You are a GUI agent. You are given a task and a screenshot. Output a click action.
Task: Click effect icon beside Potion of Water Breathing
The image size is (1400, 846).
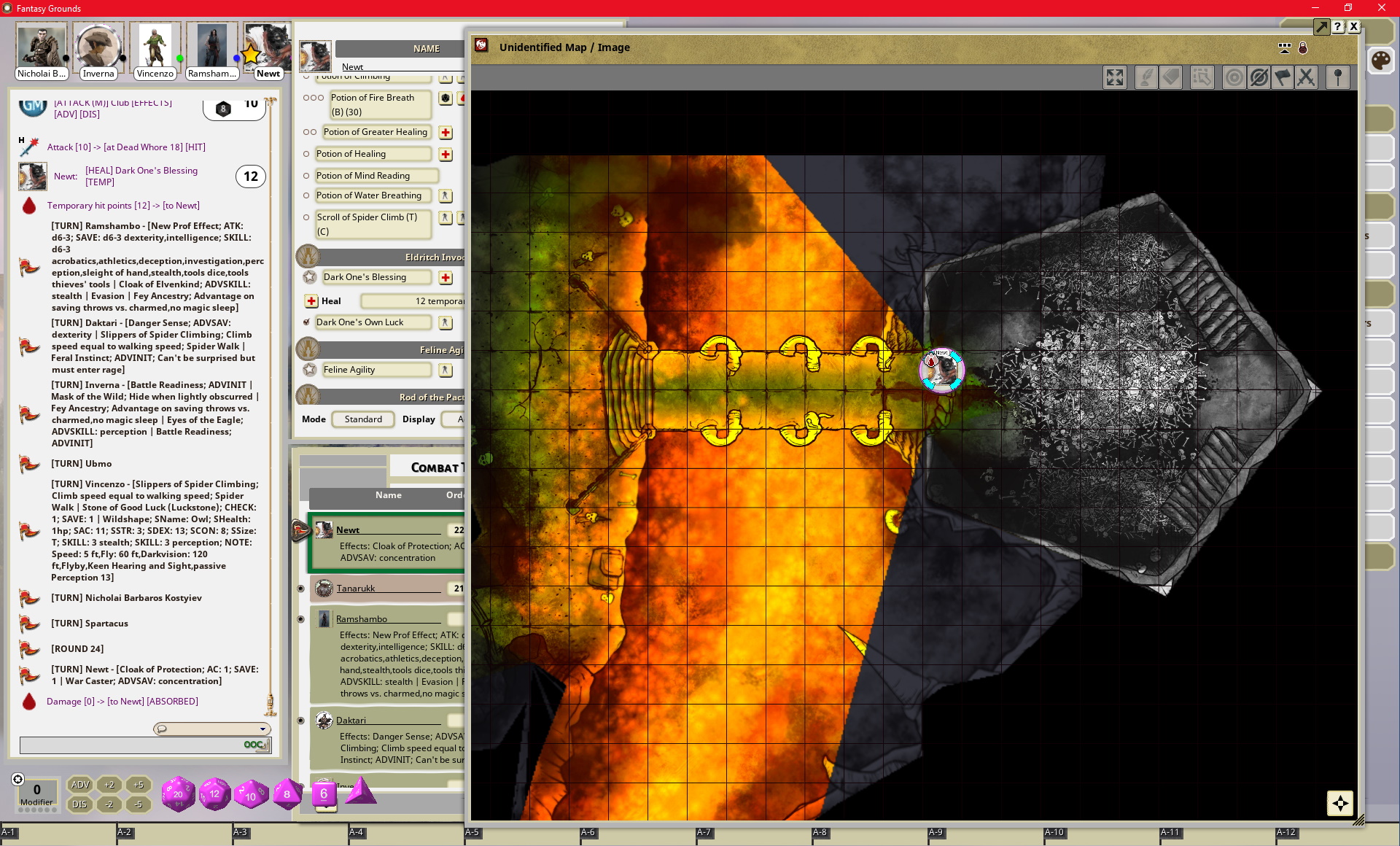pyautogui.click(x=446, y=196)
